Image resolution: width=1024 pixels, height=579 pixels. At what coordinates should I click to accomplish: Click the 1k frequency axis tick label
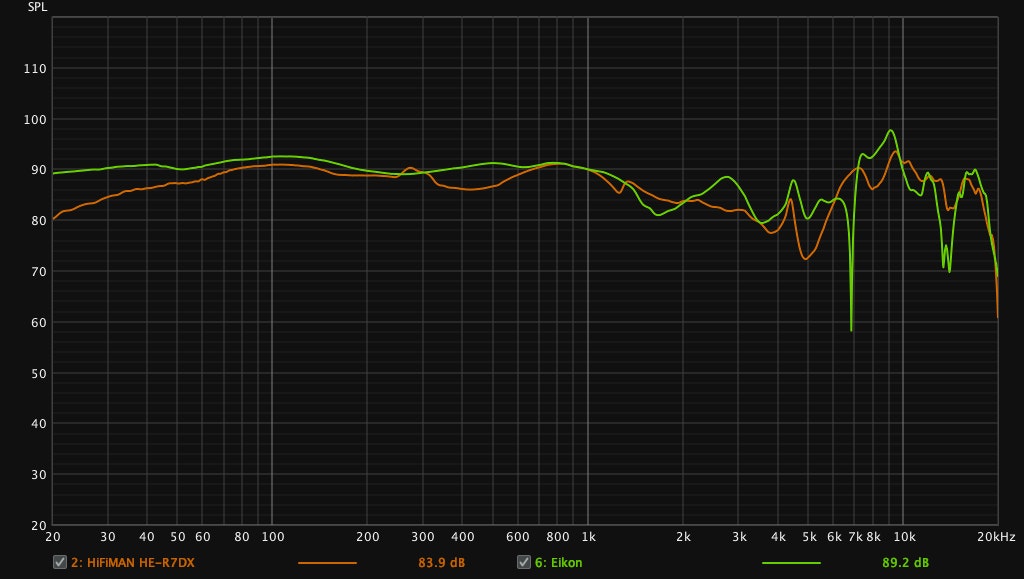click(588, 537)
